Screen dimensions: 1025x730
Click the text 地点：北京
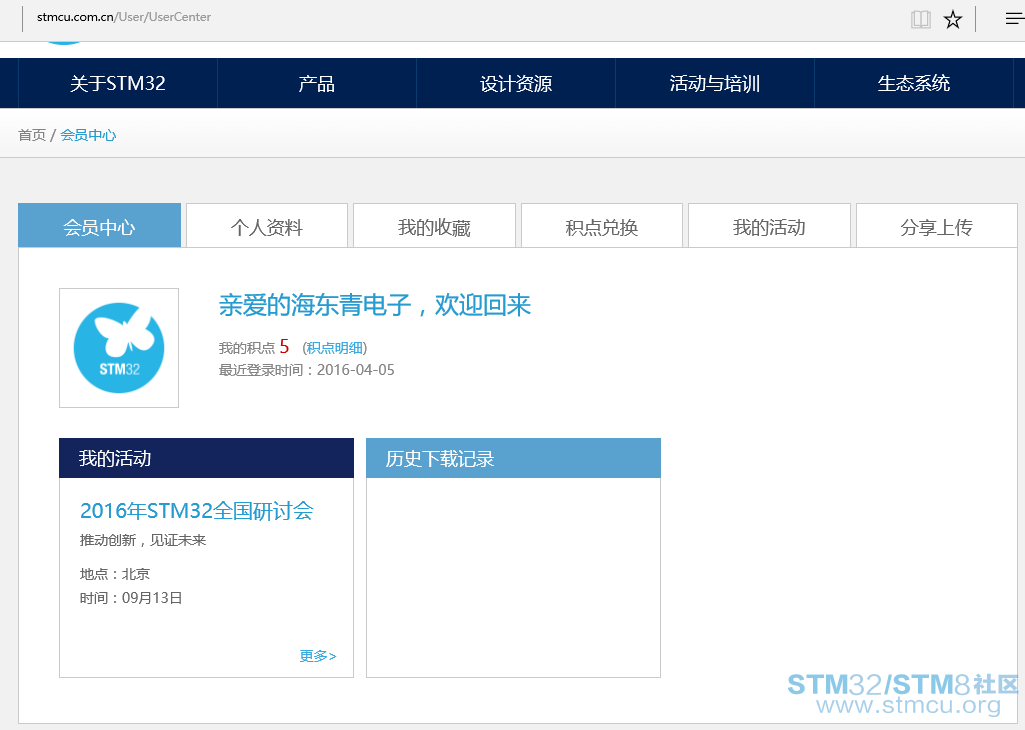[115, 574]
